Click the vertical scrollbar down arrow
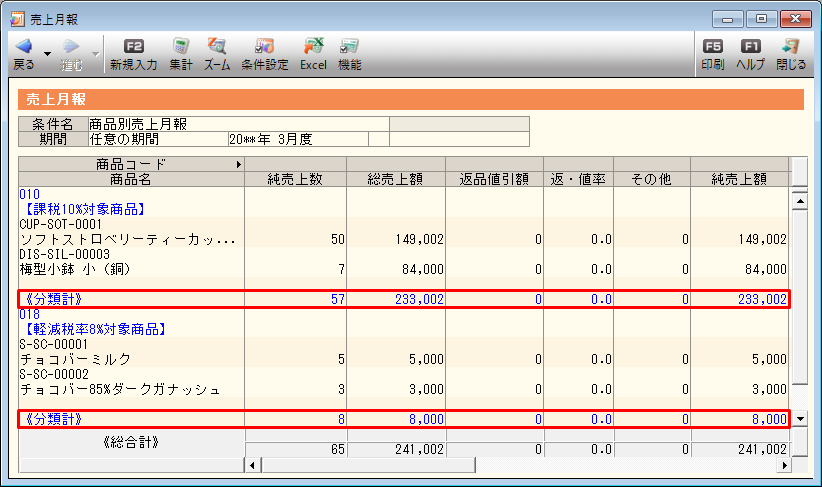Image resolution: width=822 pixels, height=487 pixels. point(799,417)
